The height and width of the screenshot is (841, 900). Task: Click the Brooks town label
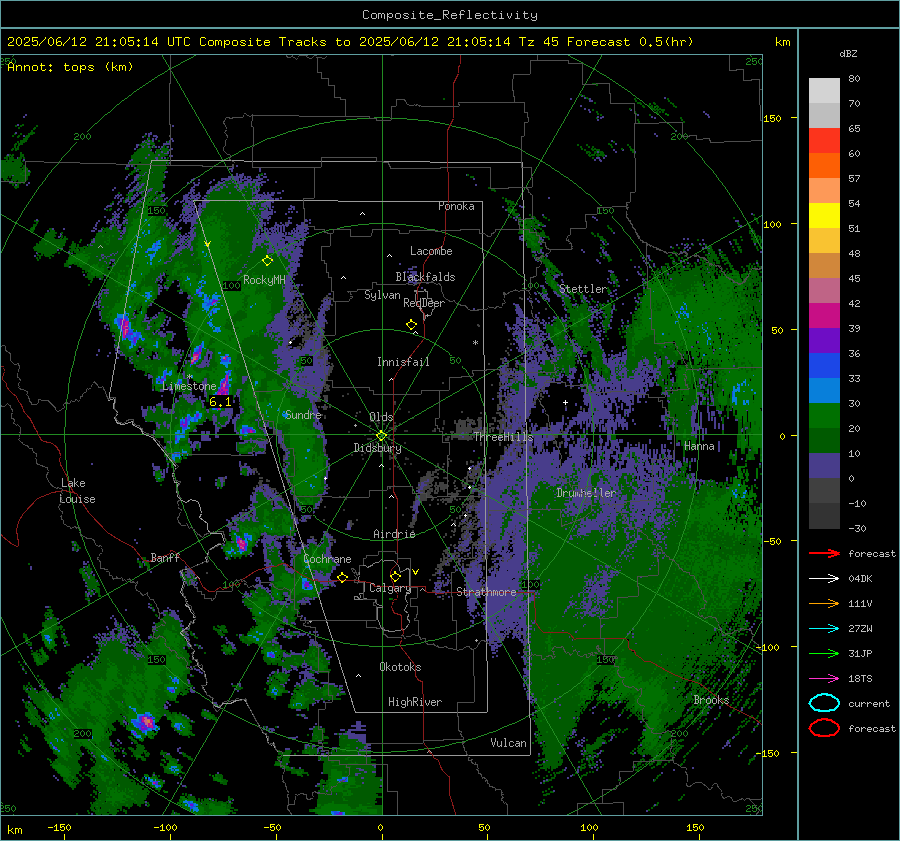coord(711,700)
